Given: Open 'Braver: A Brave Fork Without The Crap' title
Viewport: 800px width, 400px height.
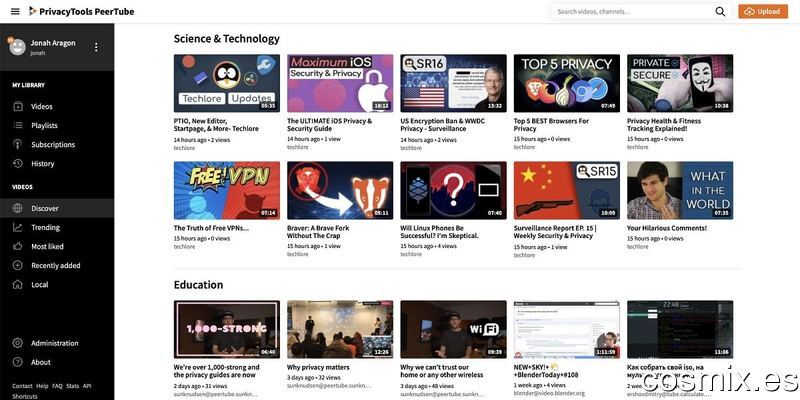Looking at the screenshot, I should 318,232.
